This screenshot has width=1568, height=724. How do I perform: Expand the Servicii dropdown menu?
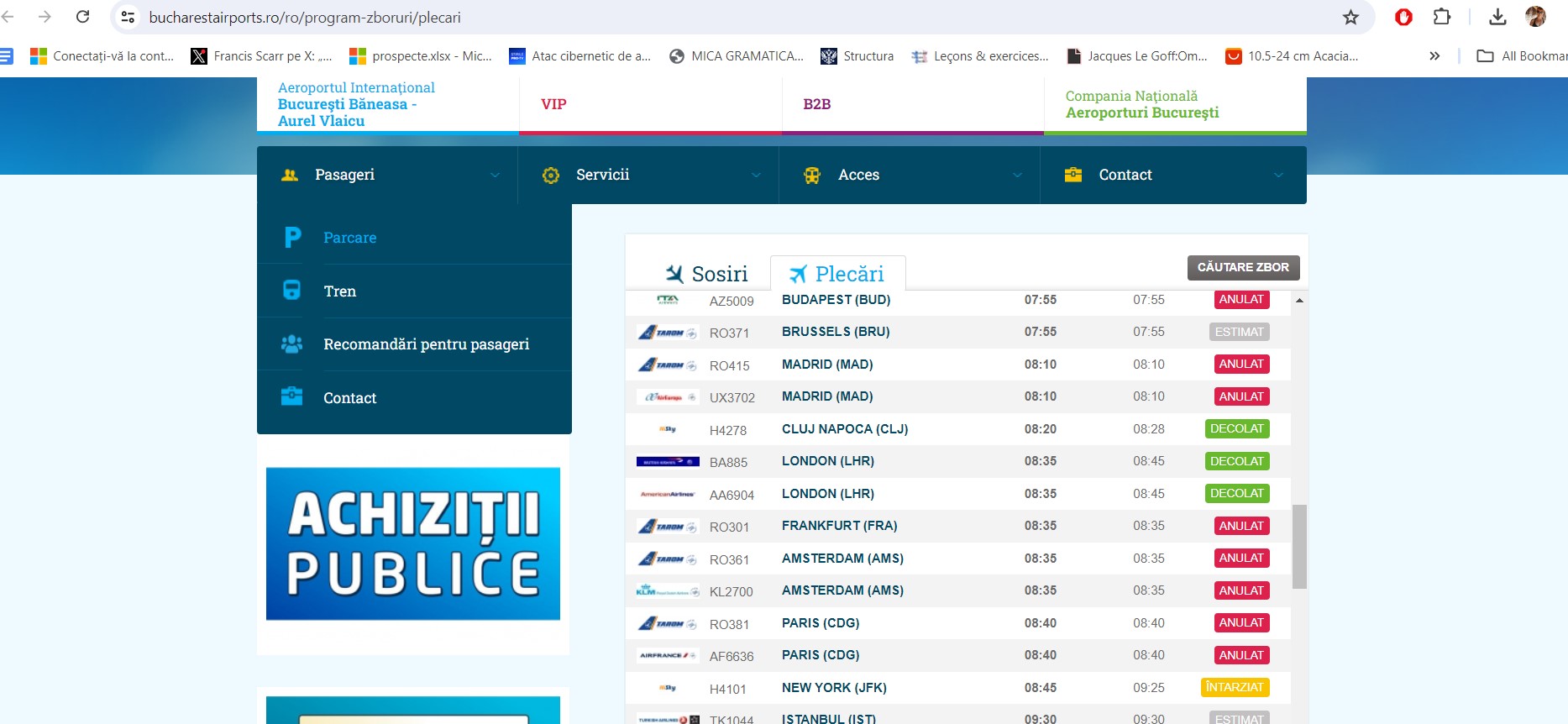(756, 175)
